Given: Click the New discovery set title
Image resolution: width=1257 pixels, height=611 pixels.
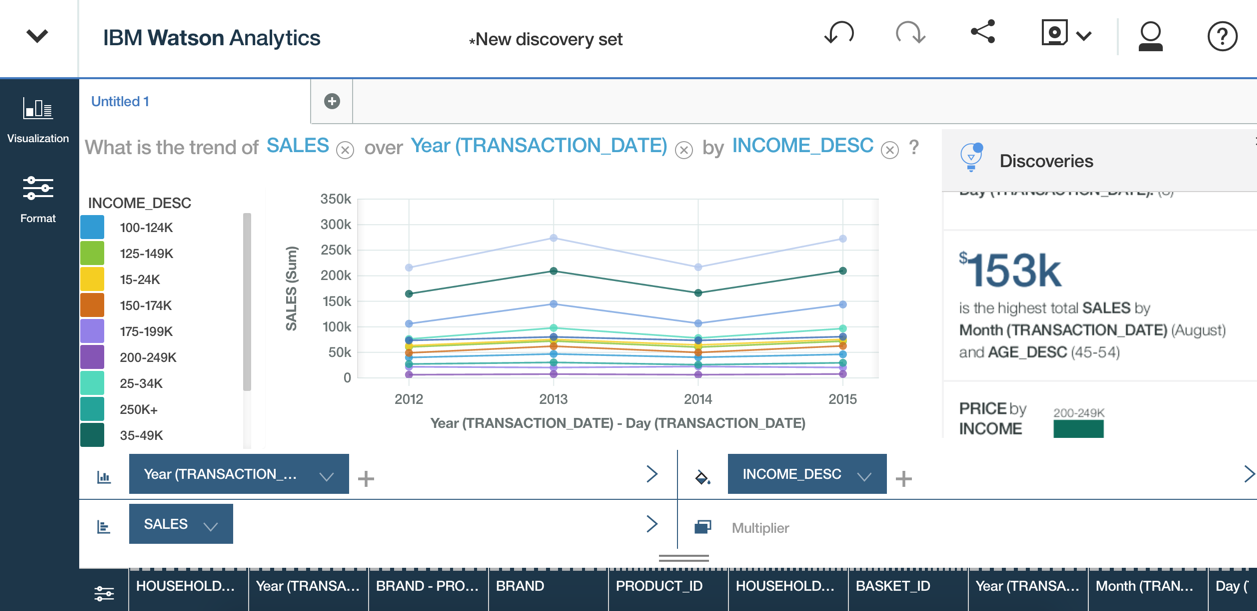Looking at the screenshot, I should pos(546,40).
